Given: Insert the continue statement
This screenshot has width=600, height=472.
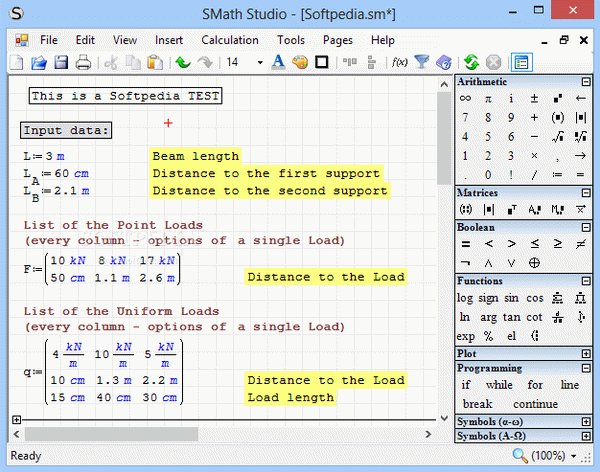Looking at the screenshot, I should click(x=535, y=404).
